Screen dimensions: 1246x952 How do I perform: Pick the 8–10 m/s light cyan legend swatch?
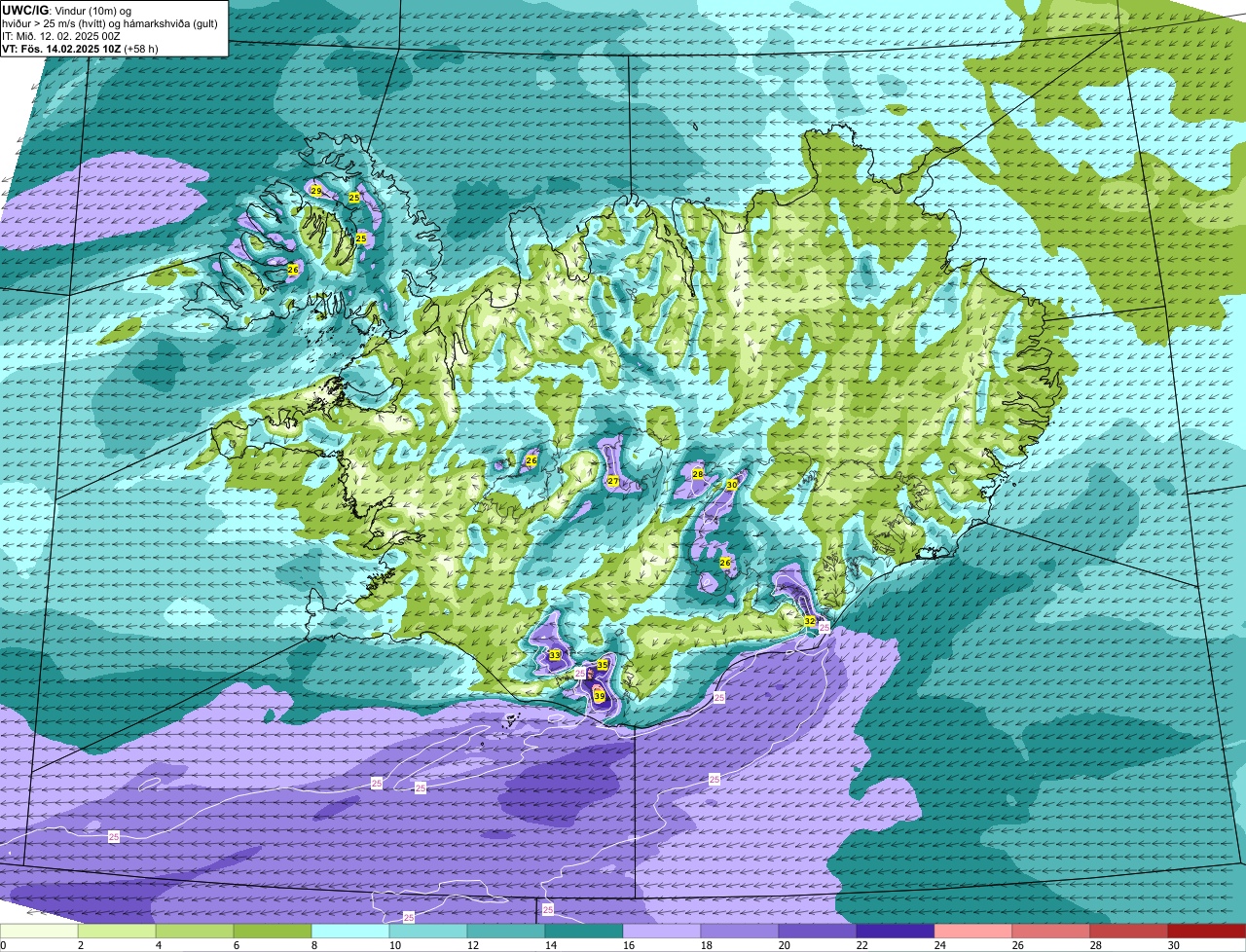coord(350,932)
